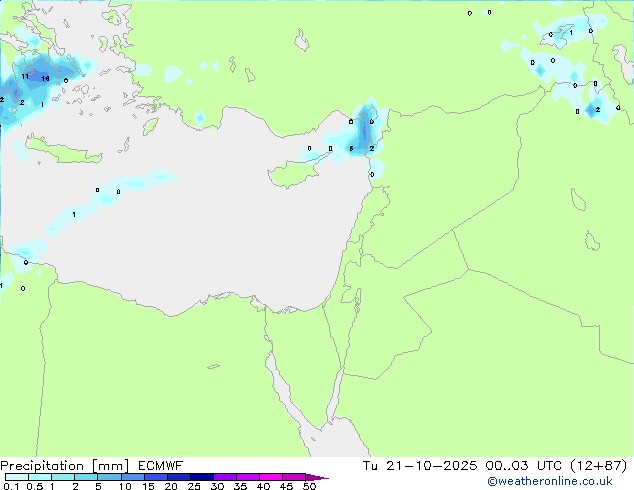Click the '00..03 UTC' time range text
Viewport: 634px width, 490px height.
(x=524, y=466)
